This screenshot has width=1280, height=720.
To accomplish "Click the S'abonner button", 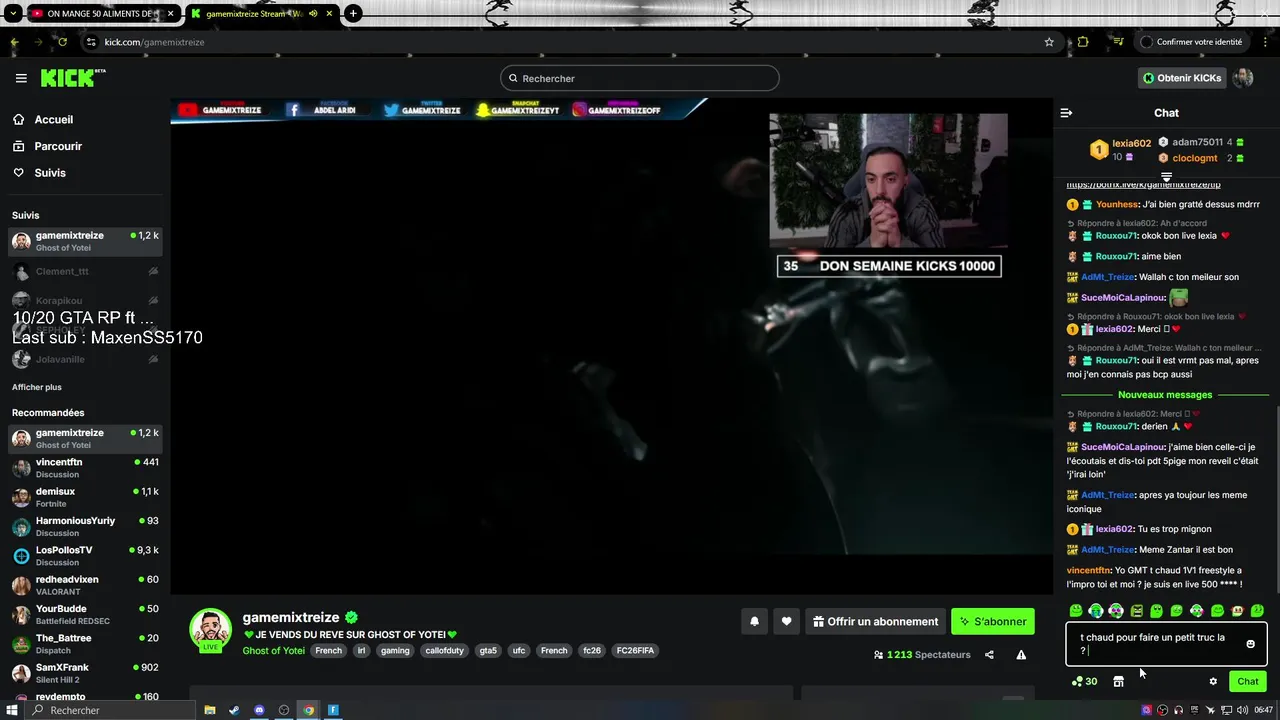I will (993, 621).
